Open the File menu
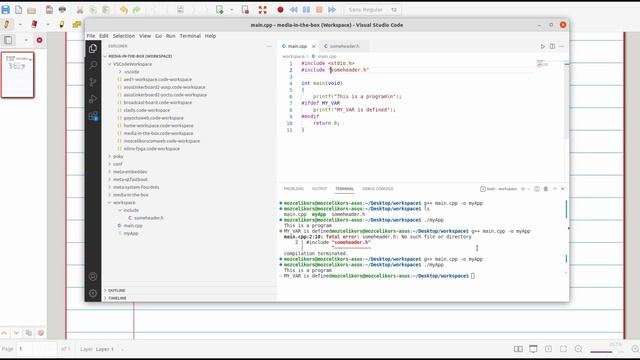 point(91,36)
